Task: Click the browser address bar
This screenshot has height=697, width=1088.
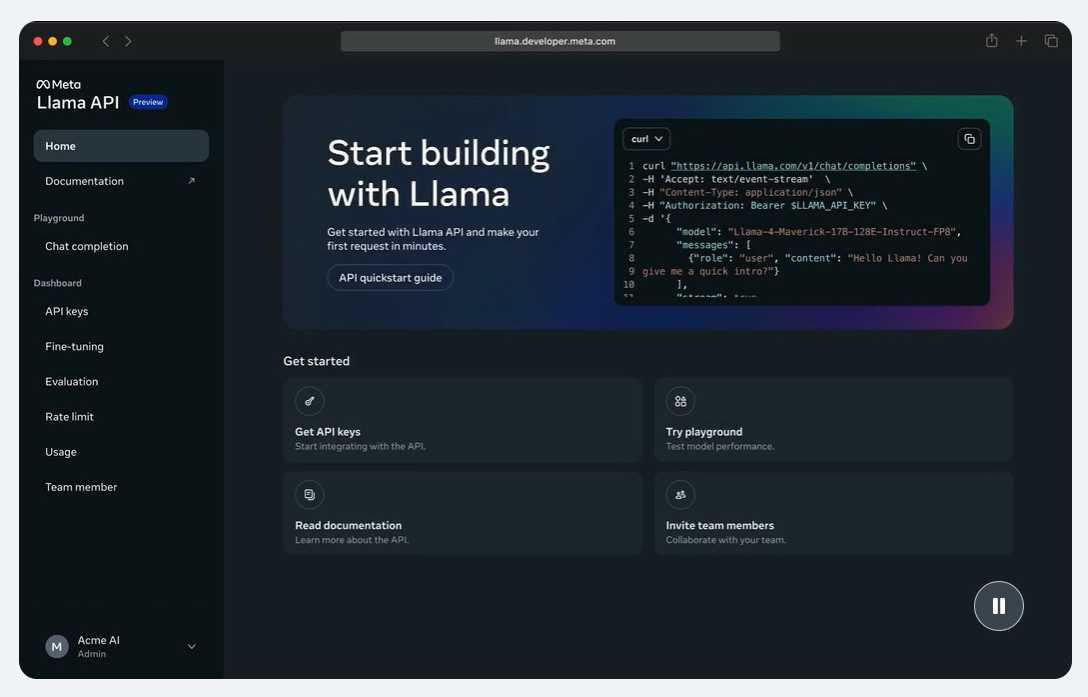Action: coord(560,41)
